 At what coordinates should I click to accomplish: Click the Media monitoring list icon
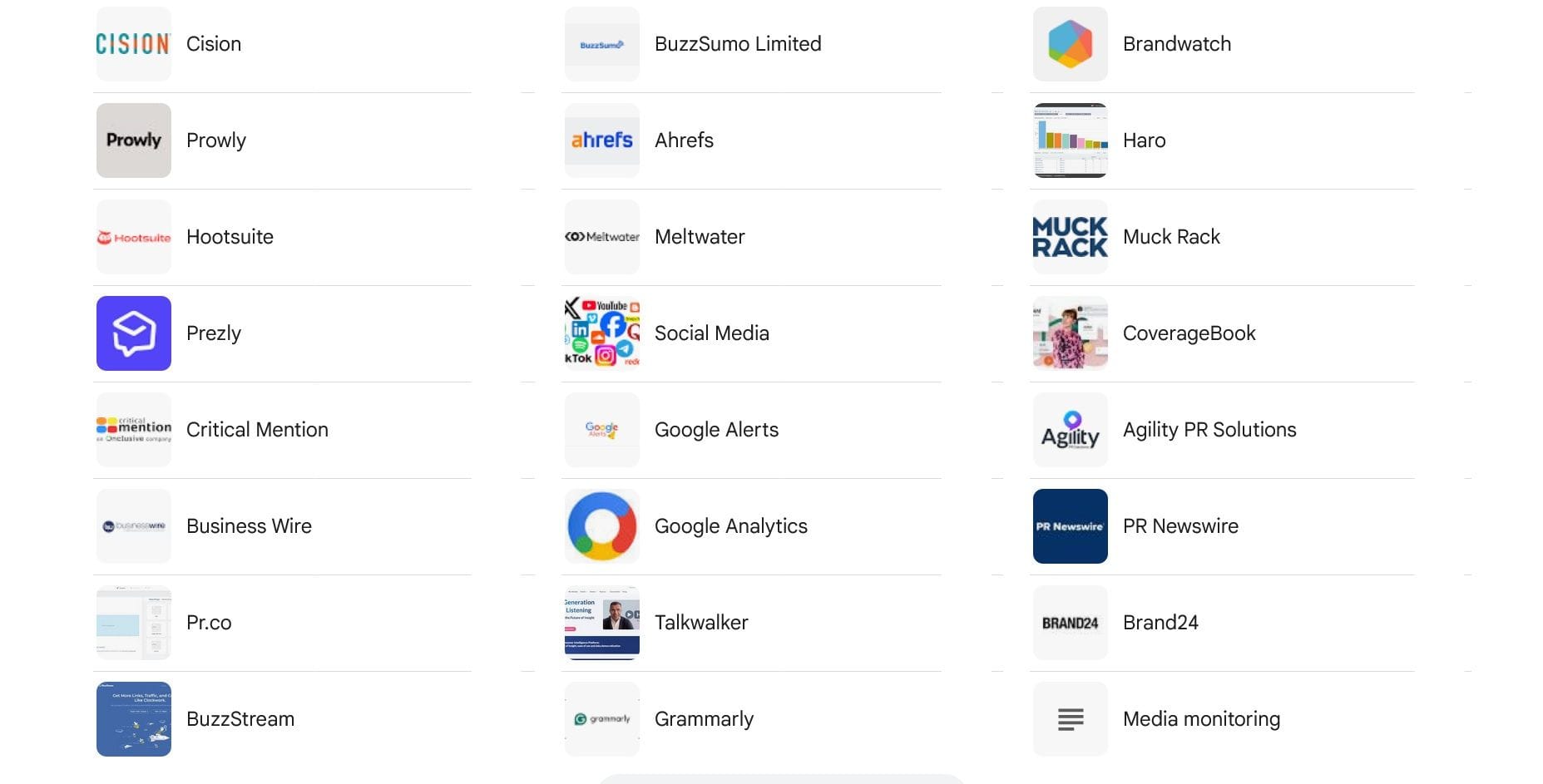click(x=1070, y=718)
